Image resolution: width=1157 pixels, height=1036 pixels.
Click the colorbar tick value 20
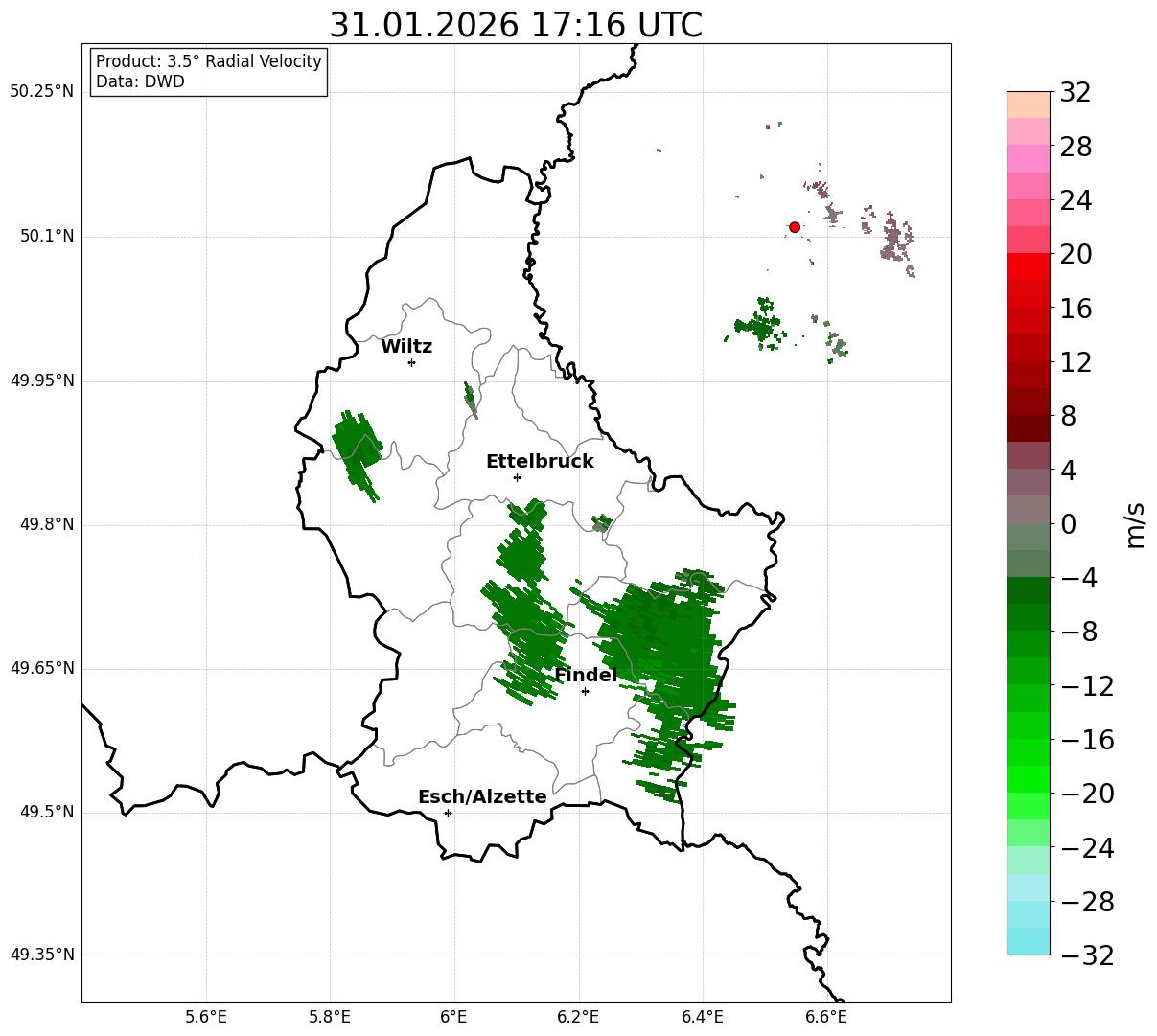(x=1076, y=255)
